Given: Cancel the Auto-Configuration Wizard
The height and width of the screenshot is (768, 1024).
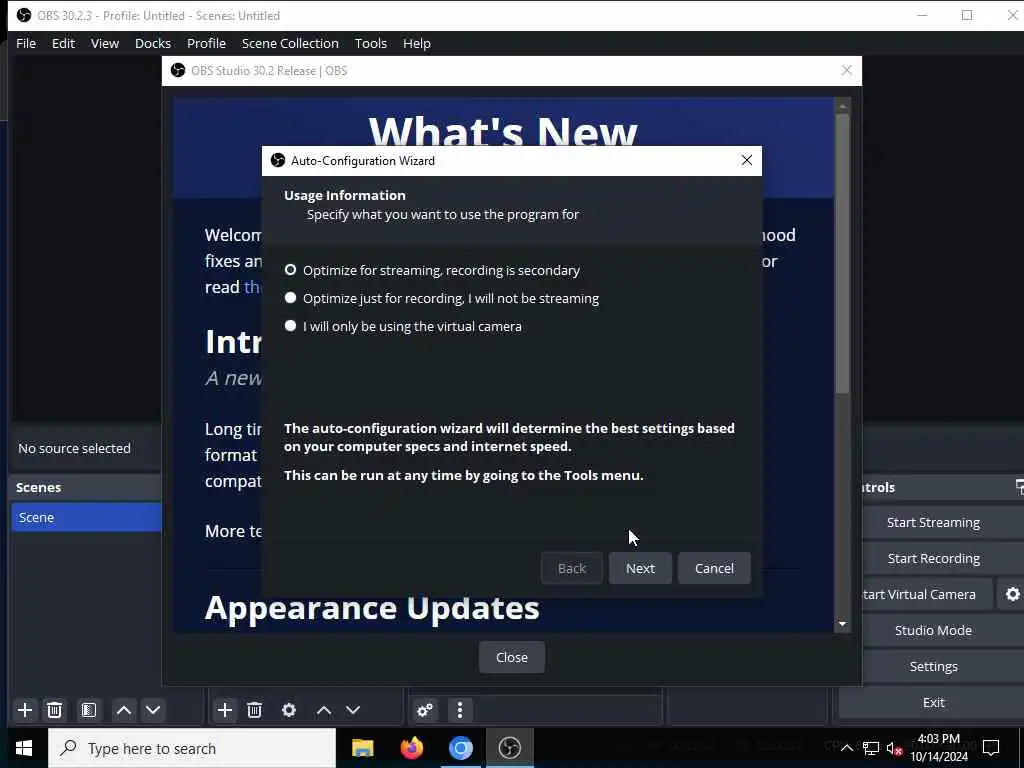Looking at the screenshot, I should [714, 568].
